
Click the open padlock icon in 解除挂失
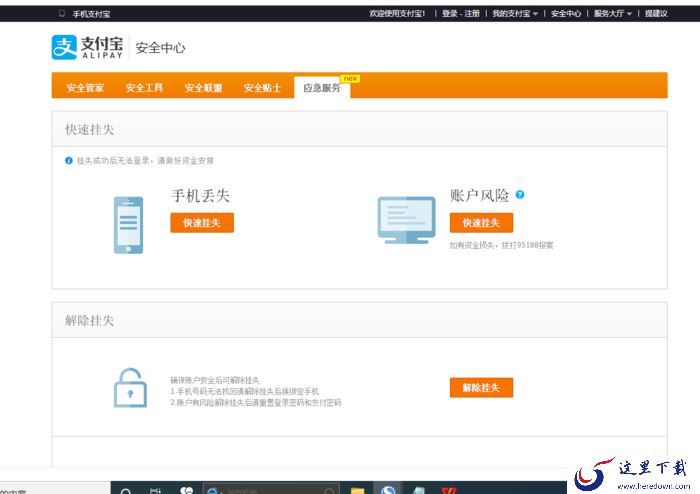coord(130,387)
